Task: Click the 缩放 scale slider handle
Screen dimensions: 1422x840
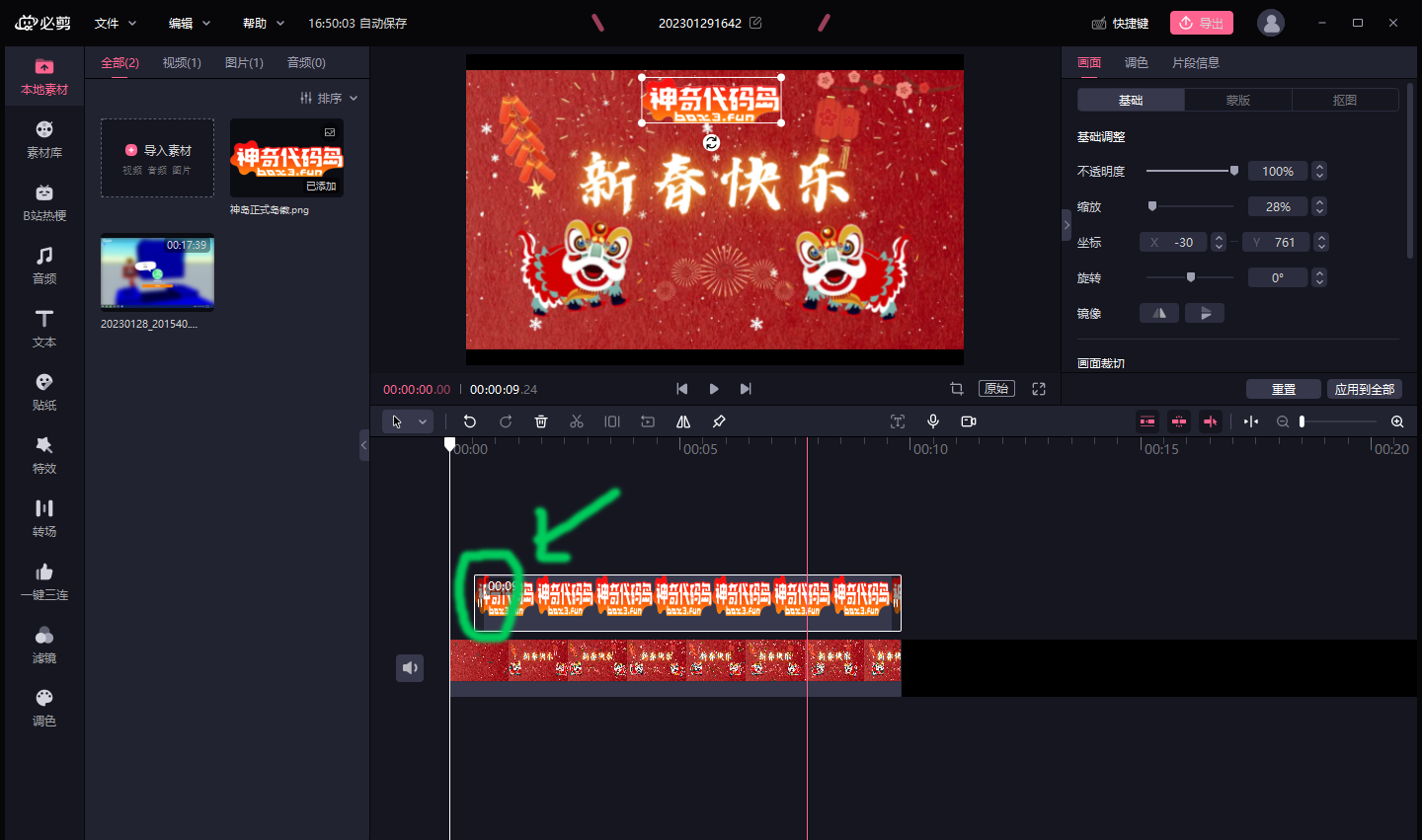Action: pos(1152,206)
